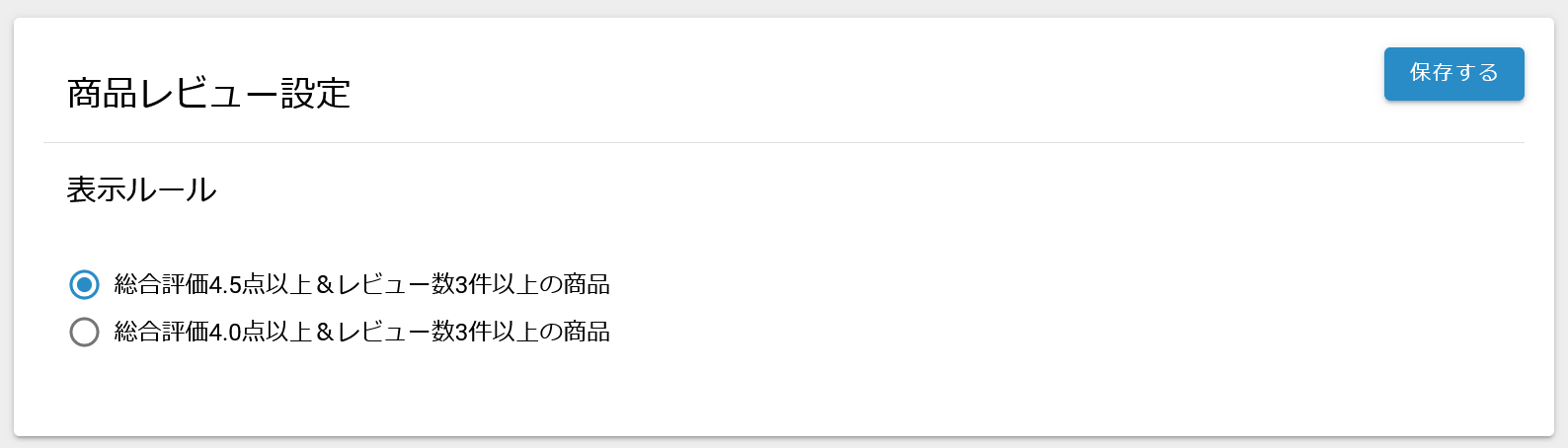Viewport: 1568px width, 448px height.
Task: Click the empty gray-outlined radio circle
Action: (x=85, y=333)
